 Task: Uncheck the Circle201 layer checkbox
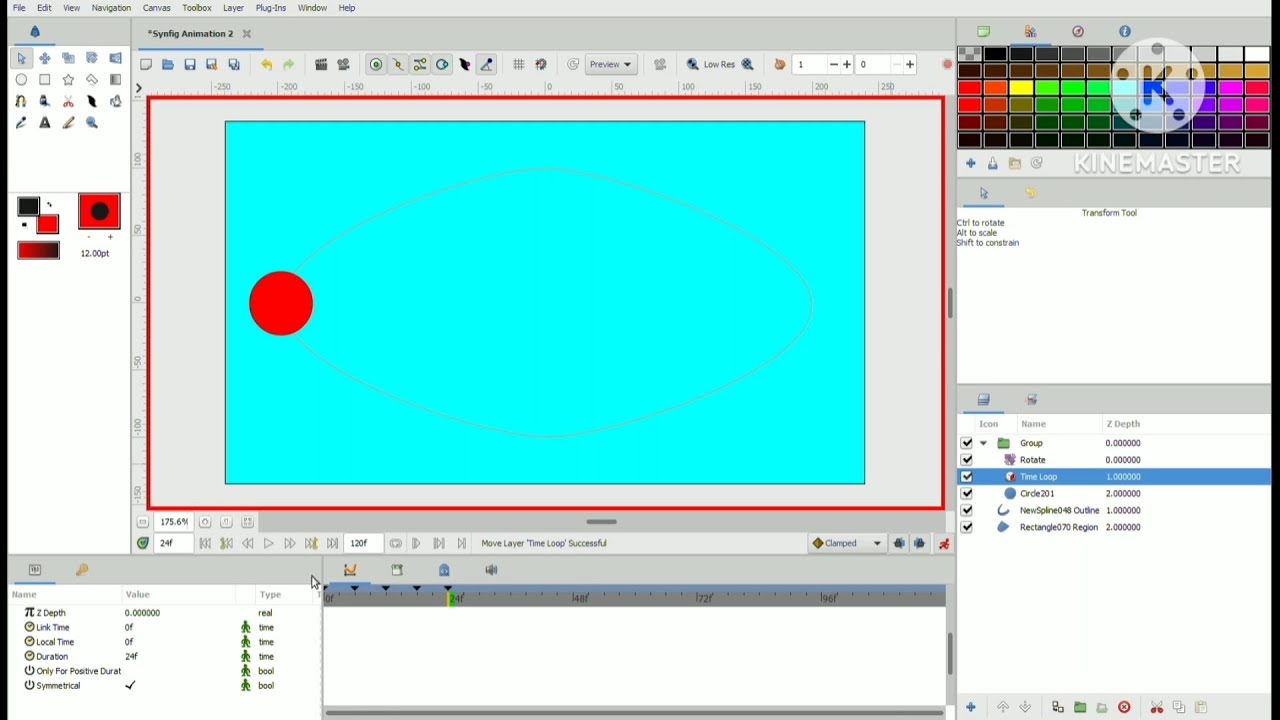point(967,494)
